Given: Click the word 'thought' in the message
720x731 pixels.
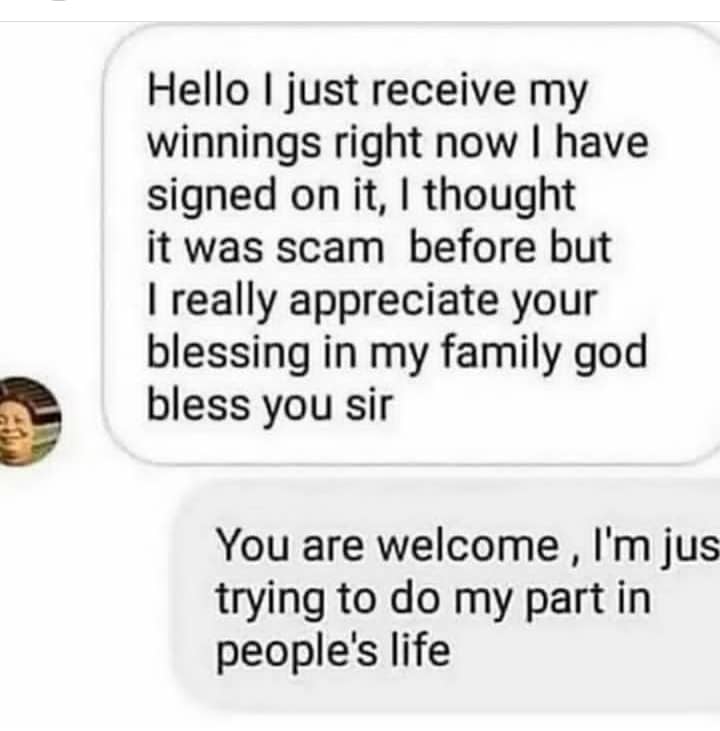Looking at the screenshot, I should coord(500,197).
